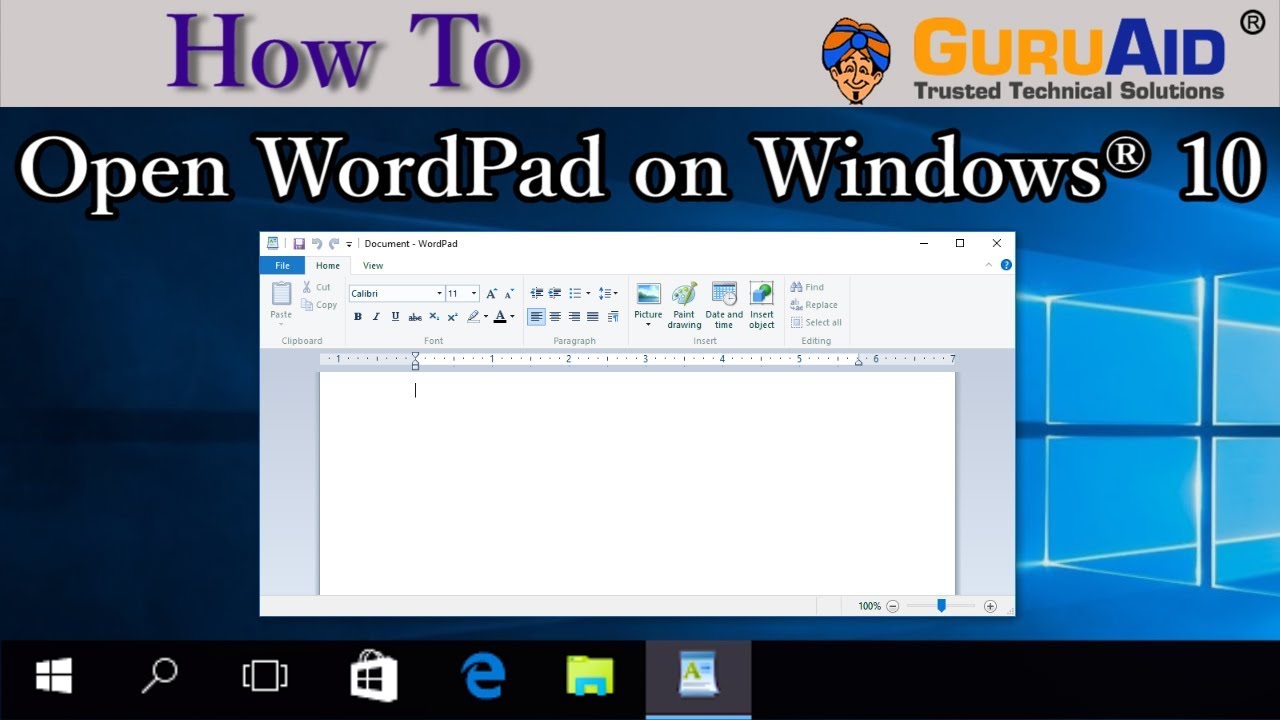1280x720 pixels.
Task: Select Align text right
Action: [574, 317]
